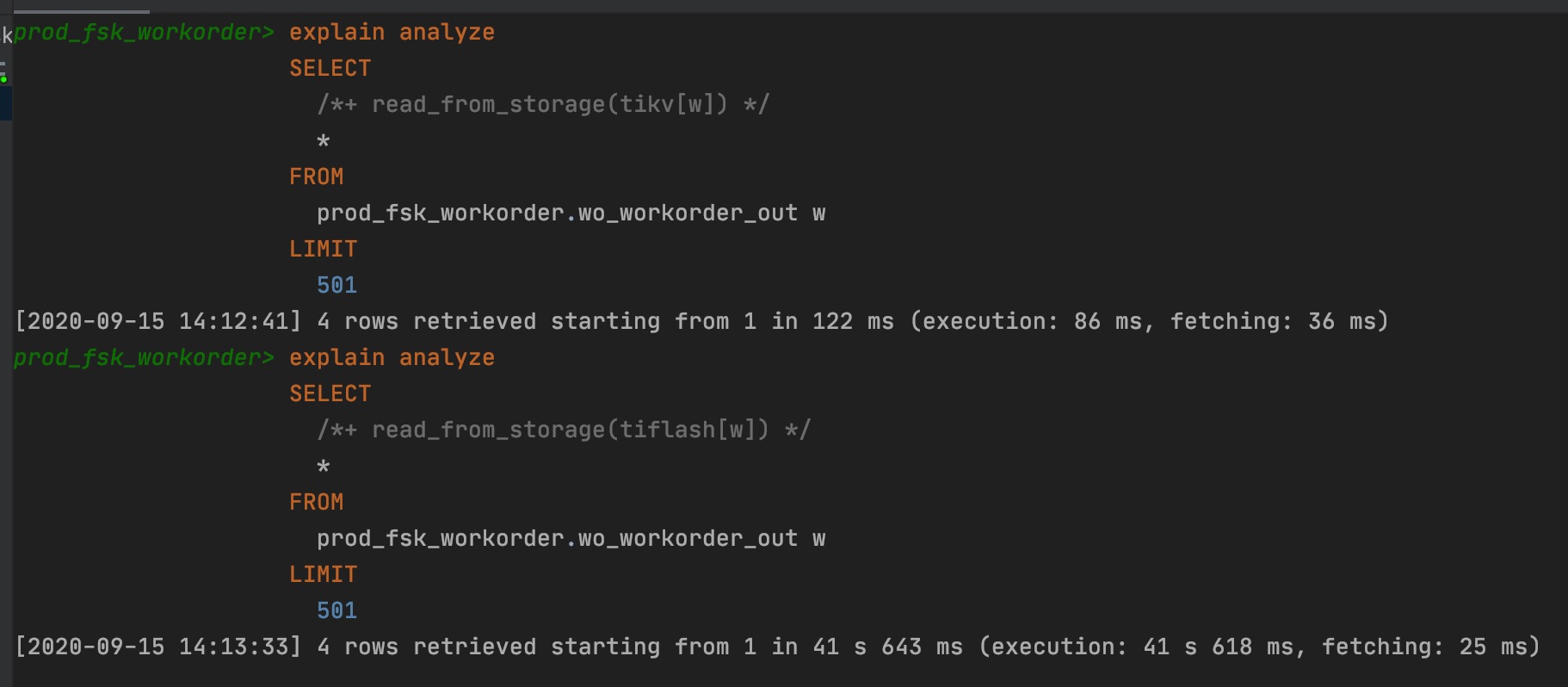This screenshot has height=687, width=1568.
Task: Click the green status dot in left gutter
Action: pos(4,79)
